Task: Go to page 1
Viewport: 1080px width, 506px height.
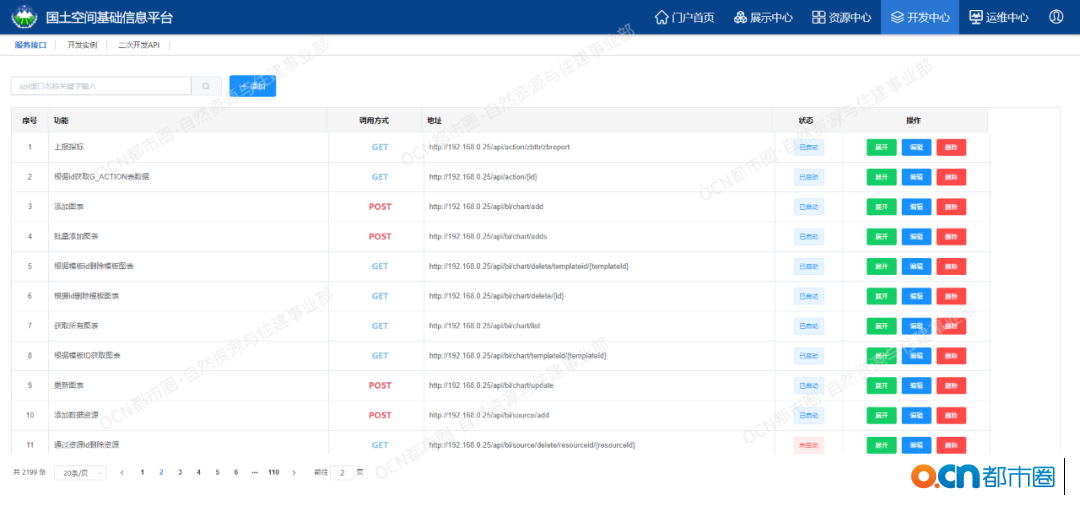Action: click(143, 472)
